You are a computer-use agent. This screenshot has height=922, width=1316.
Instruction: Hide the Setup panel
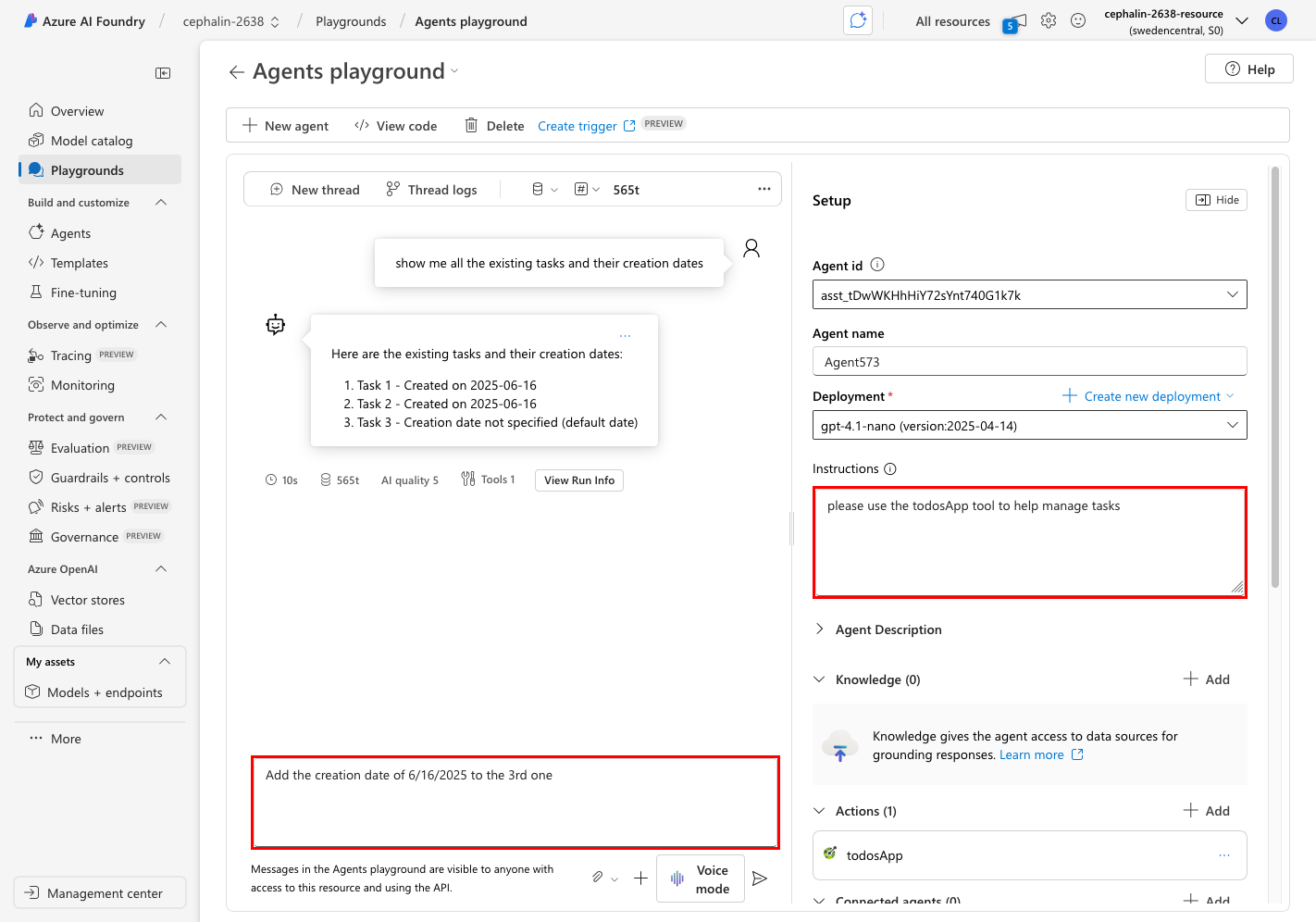(1216, 200)
